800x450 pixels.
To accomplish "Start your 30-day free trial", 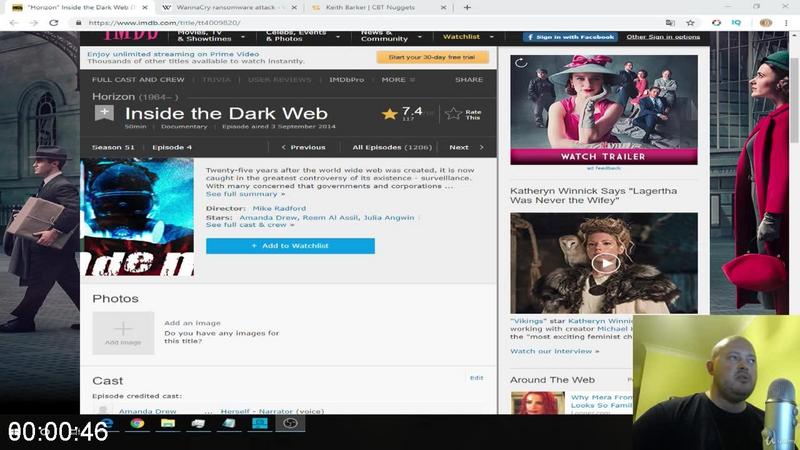I will (432, 57).
